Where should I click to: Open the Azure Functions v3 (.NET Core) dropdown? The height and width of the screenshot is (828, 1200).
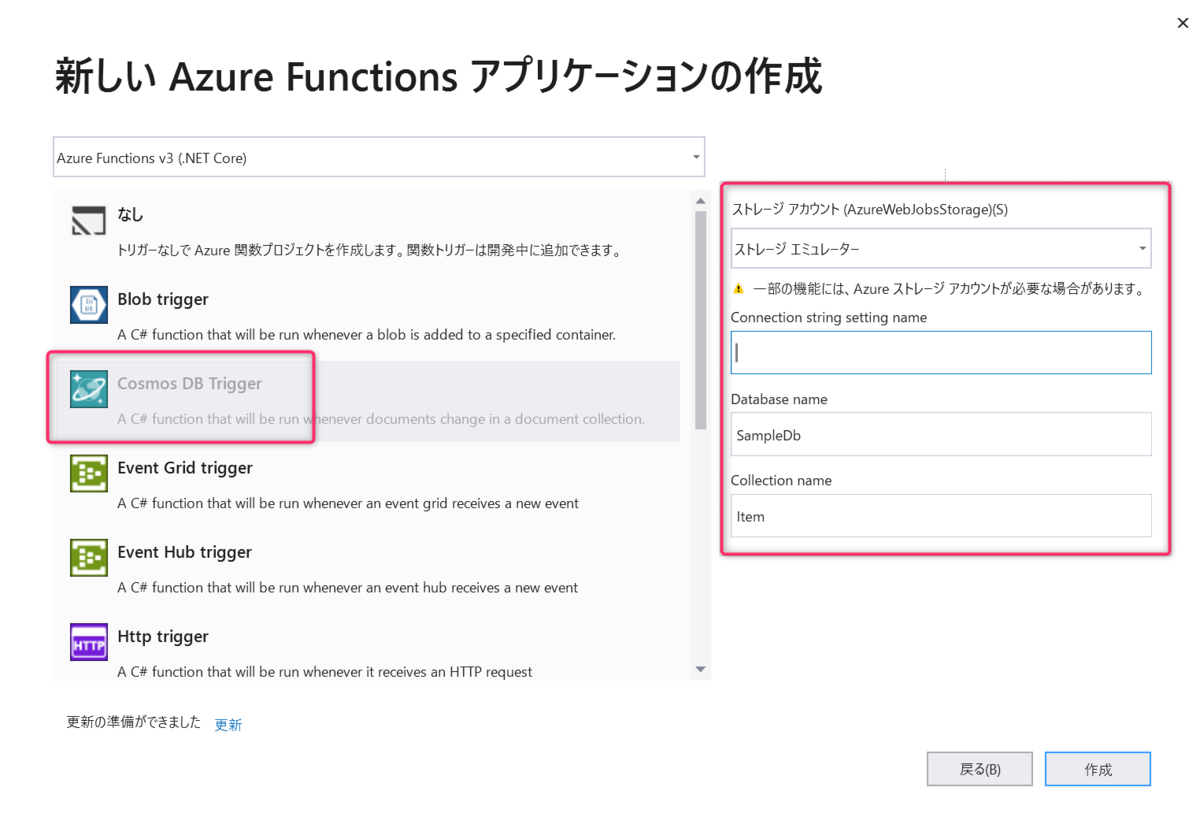pyautogui.click(x=379, y=157)
